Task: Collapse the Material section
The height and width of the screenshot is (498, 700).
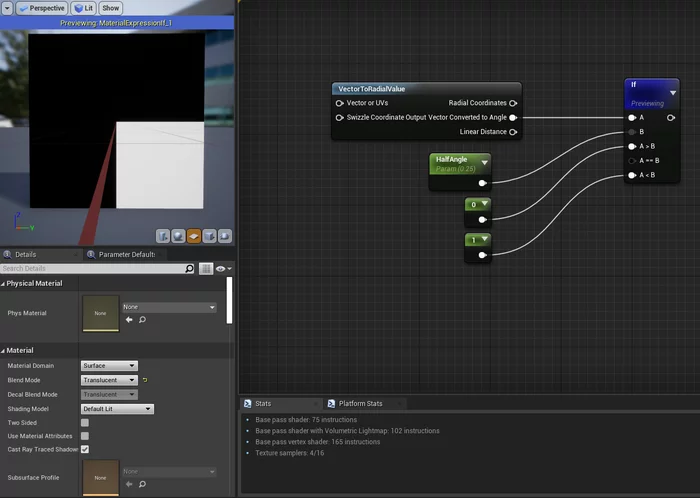Action: (3, 350)
